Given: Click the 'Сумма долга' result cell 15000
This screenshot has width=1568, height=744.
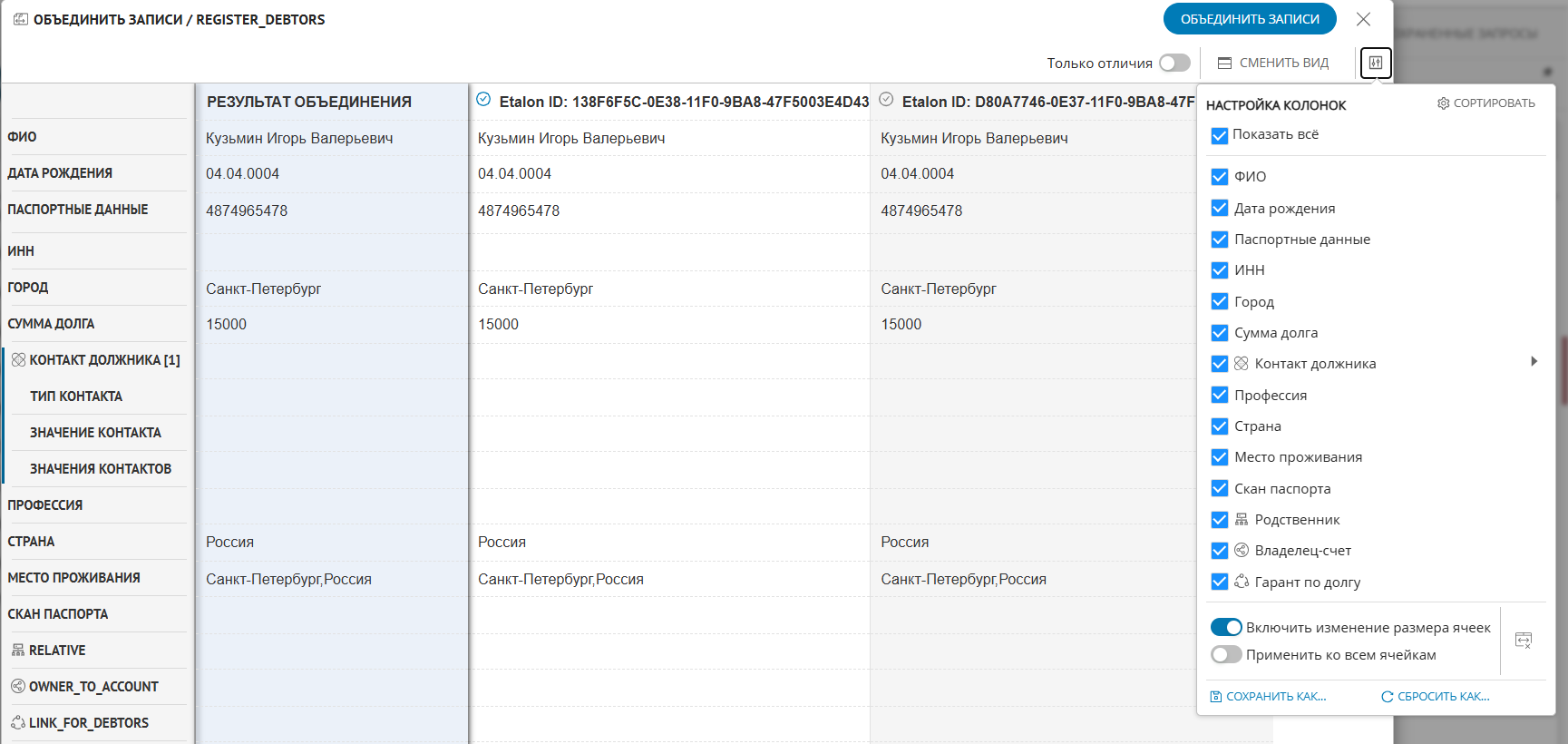Looking at the screenshot, I should tap(227, 325).
